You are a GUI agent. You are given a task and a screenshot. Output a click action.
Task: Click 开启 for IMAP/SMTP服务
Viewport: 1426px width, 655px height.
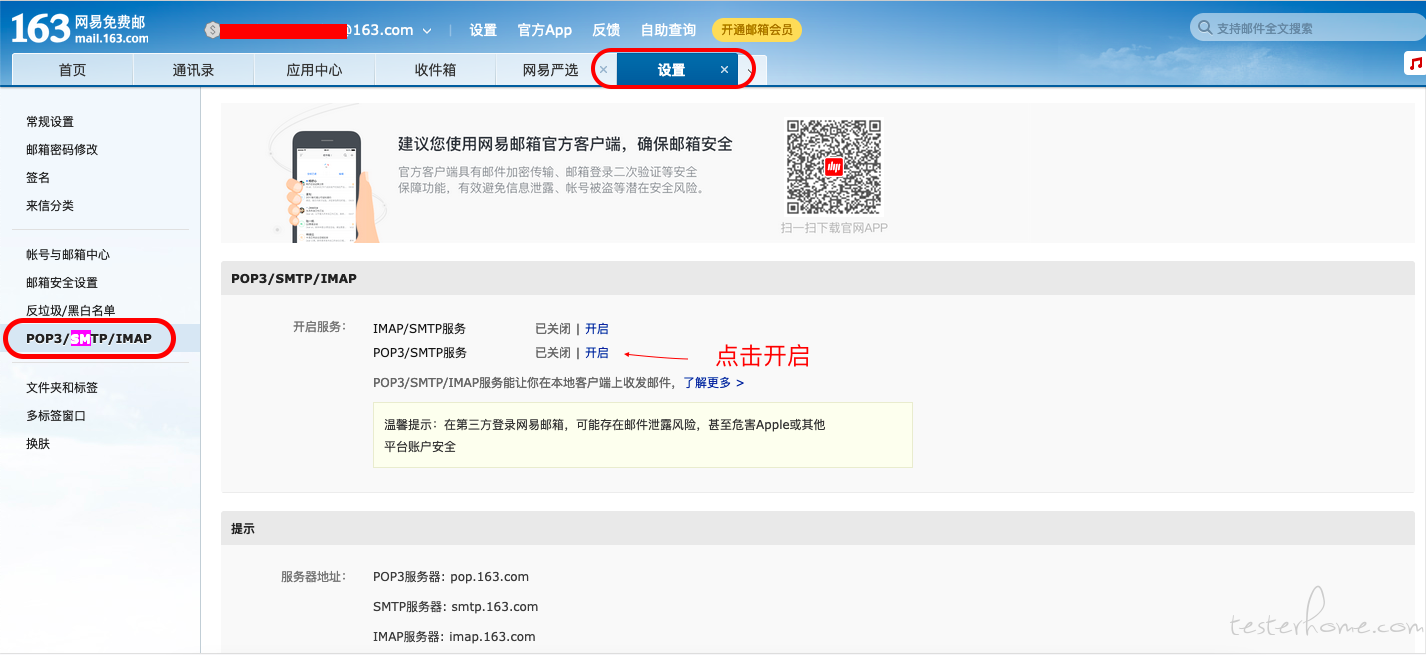pyautogui.click(x=597, y=329)
